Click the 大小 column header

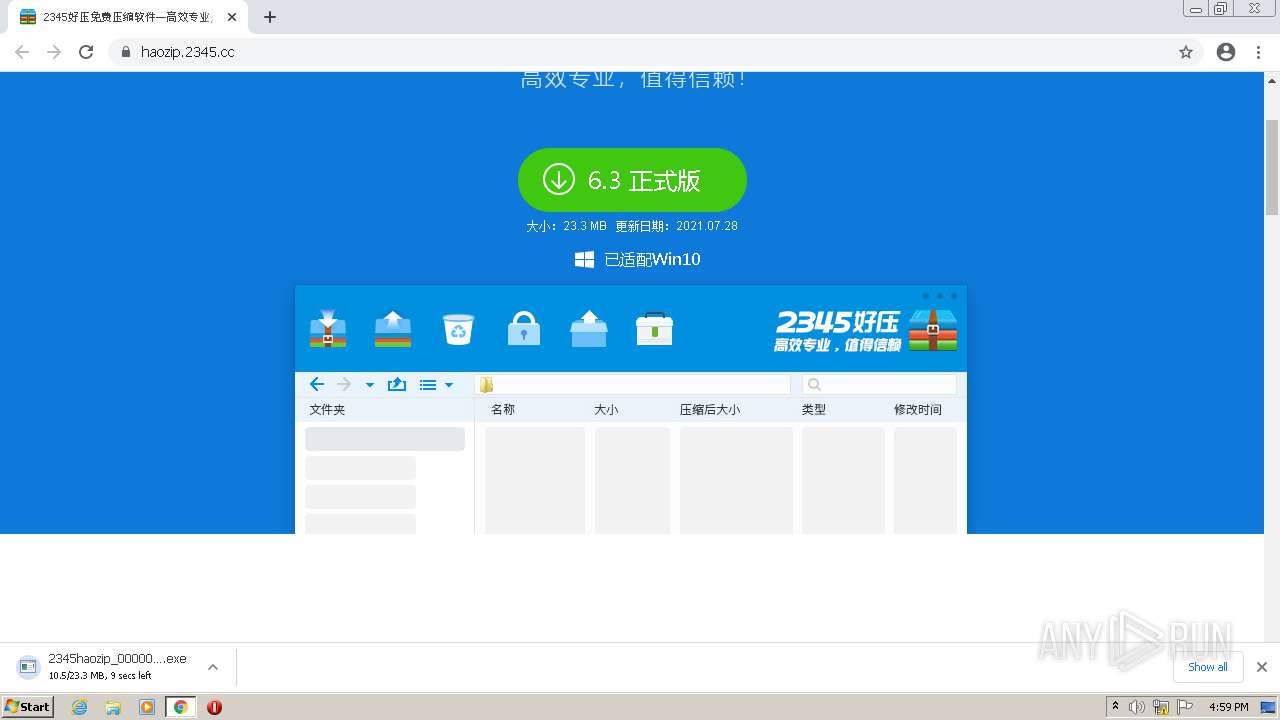[606, 410]
